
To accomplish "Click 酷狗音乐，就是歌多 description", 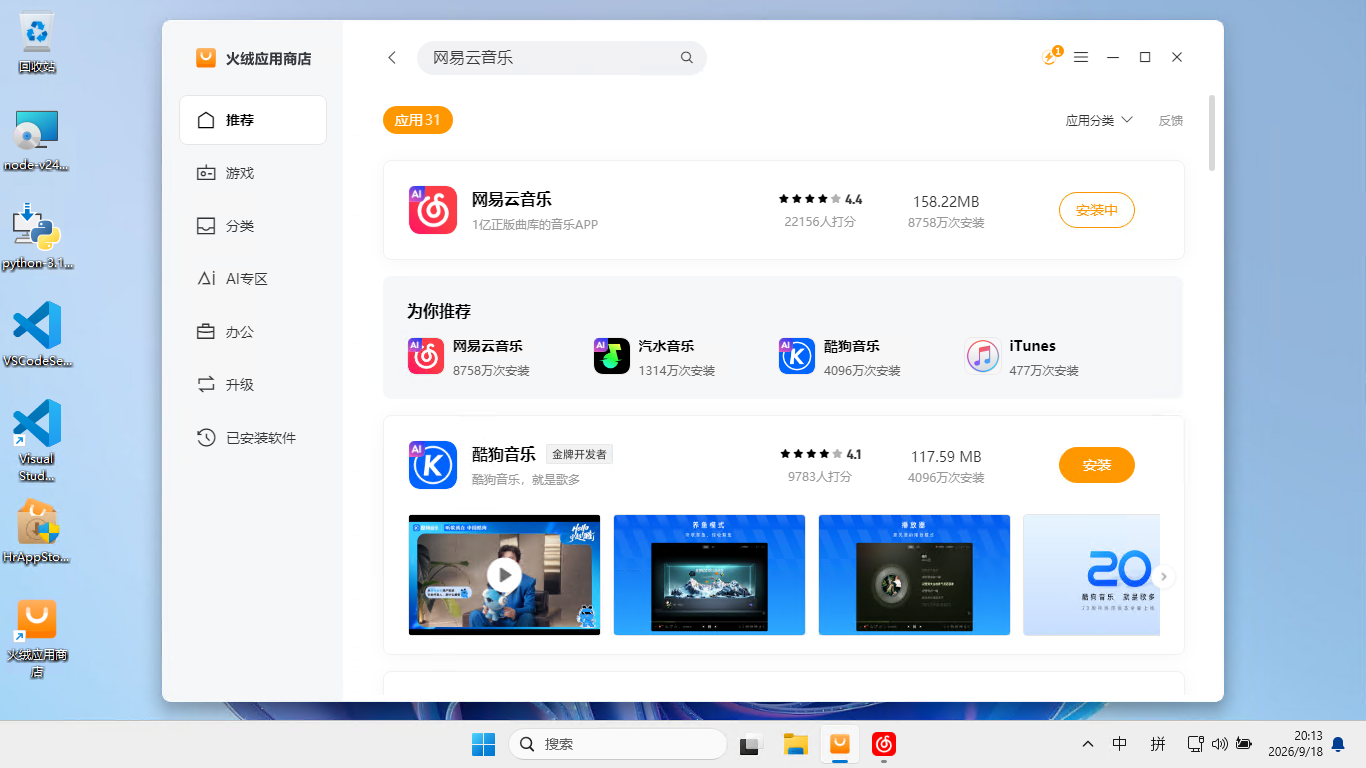I will pos(526,479).
